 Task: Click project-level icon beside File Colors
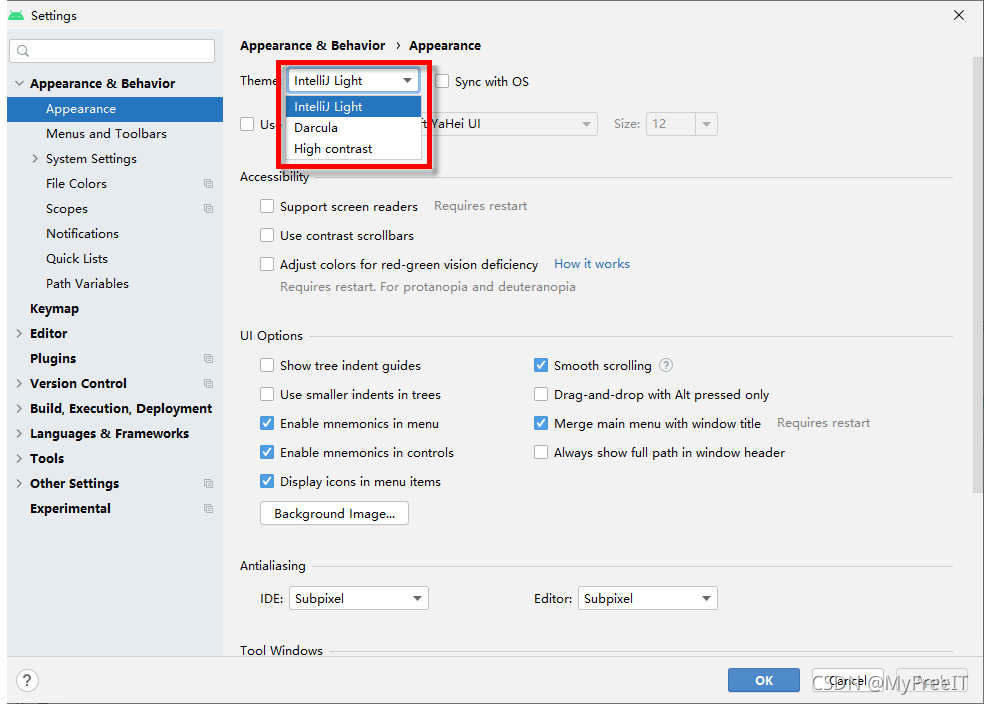208,184
